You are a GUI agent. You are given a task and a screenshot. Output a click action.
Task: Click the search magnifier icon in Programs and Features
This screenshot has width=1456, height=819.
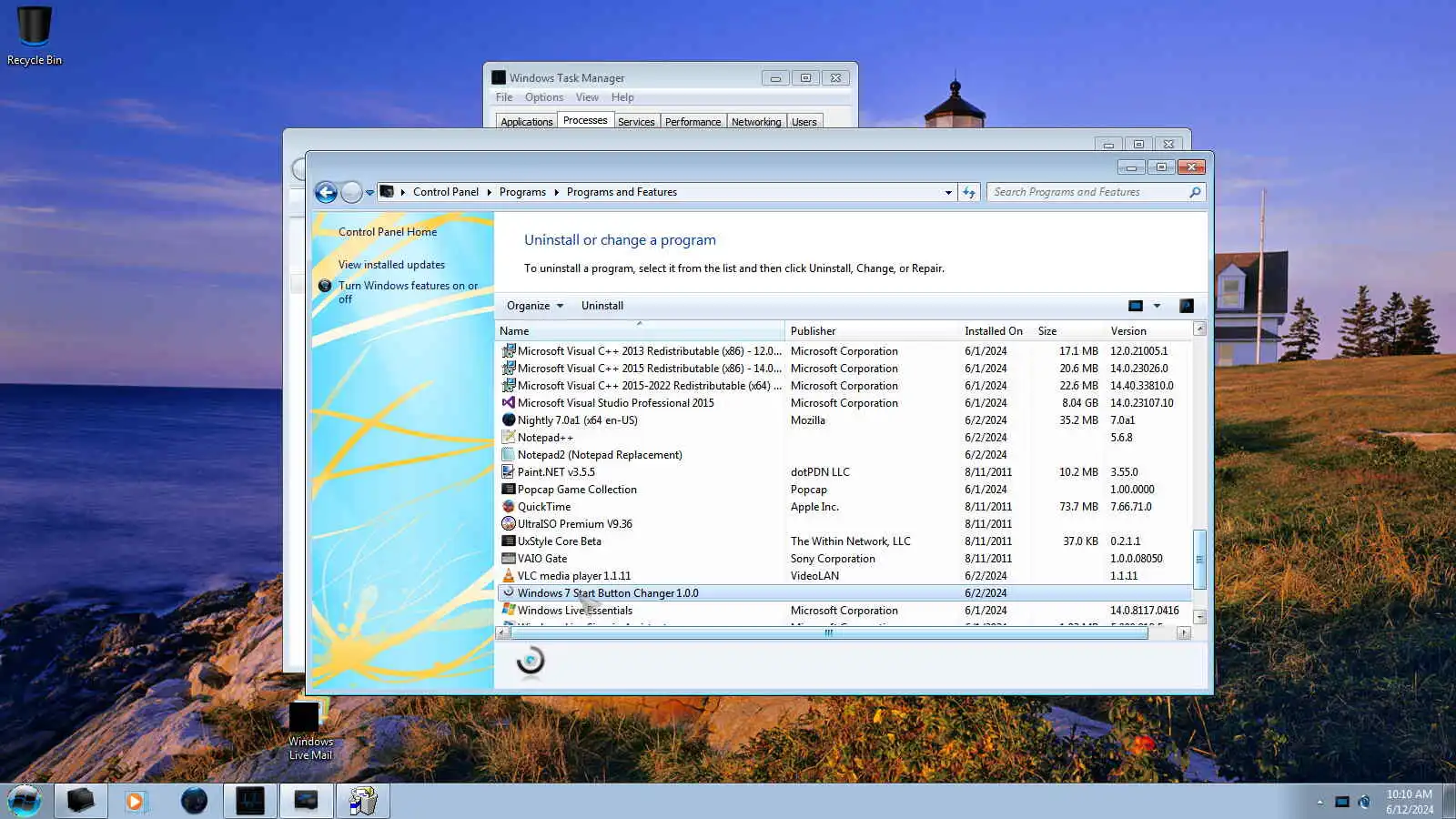point(1195,192)
